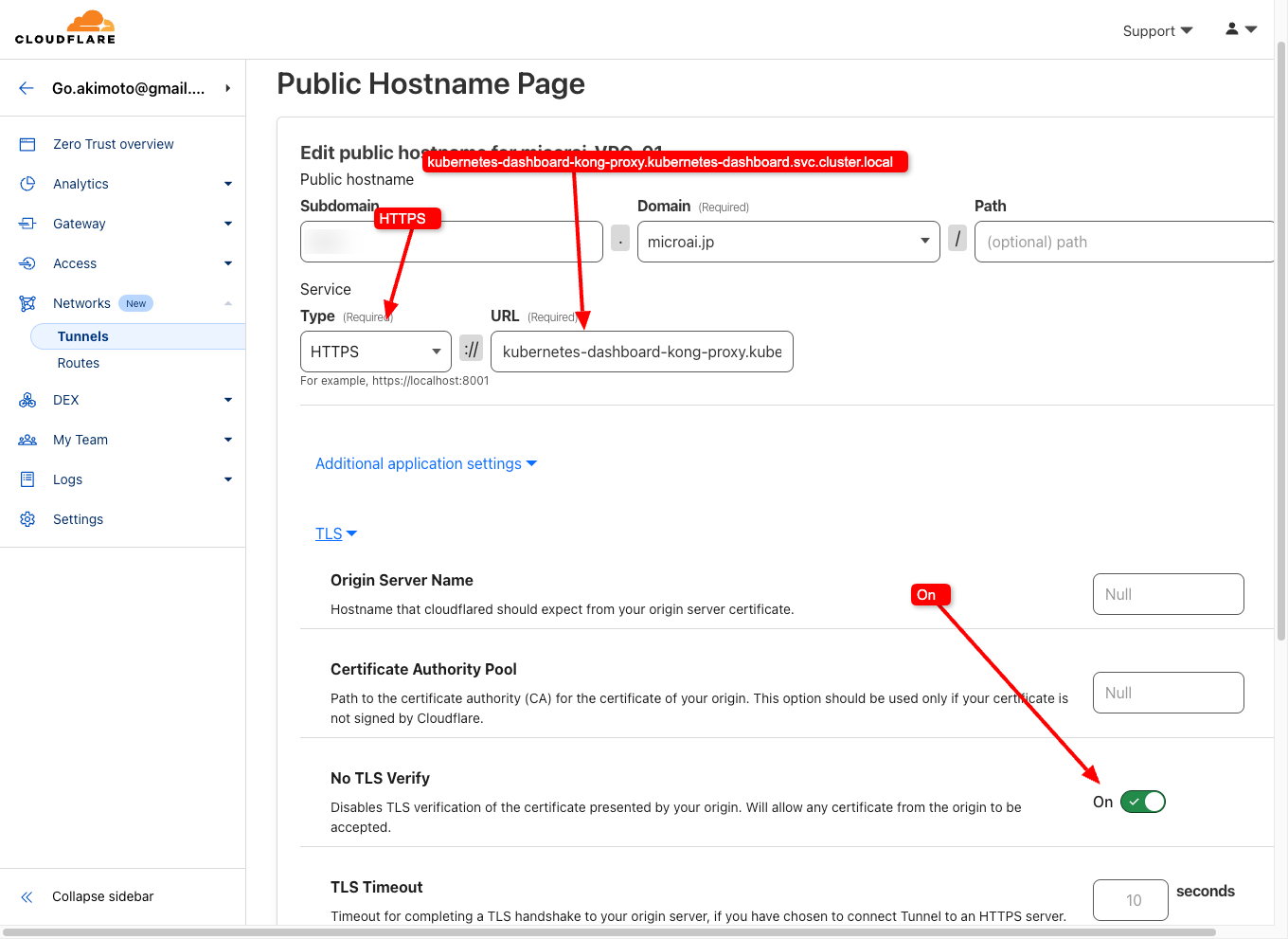Screen dimensions: 1288x939
Task: Open Zero Trust overview
Action: point(114,144)
